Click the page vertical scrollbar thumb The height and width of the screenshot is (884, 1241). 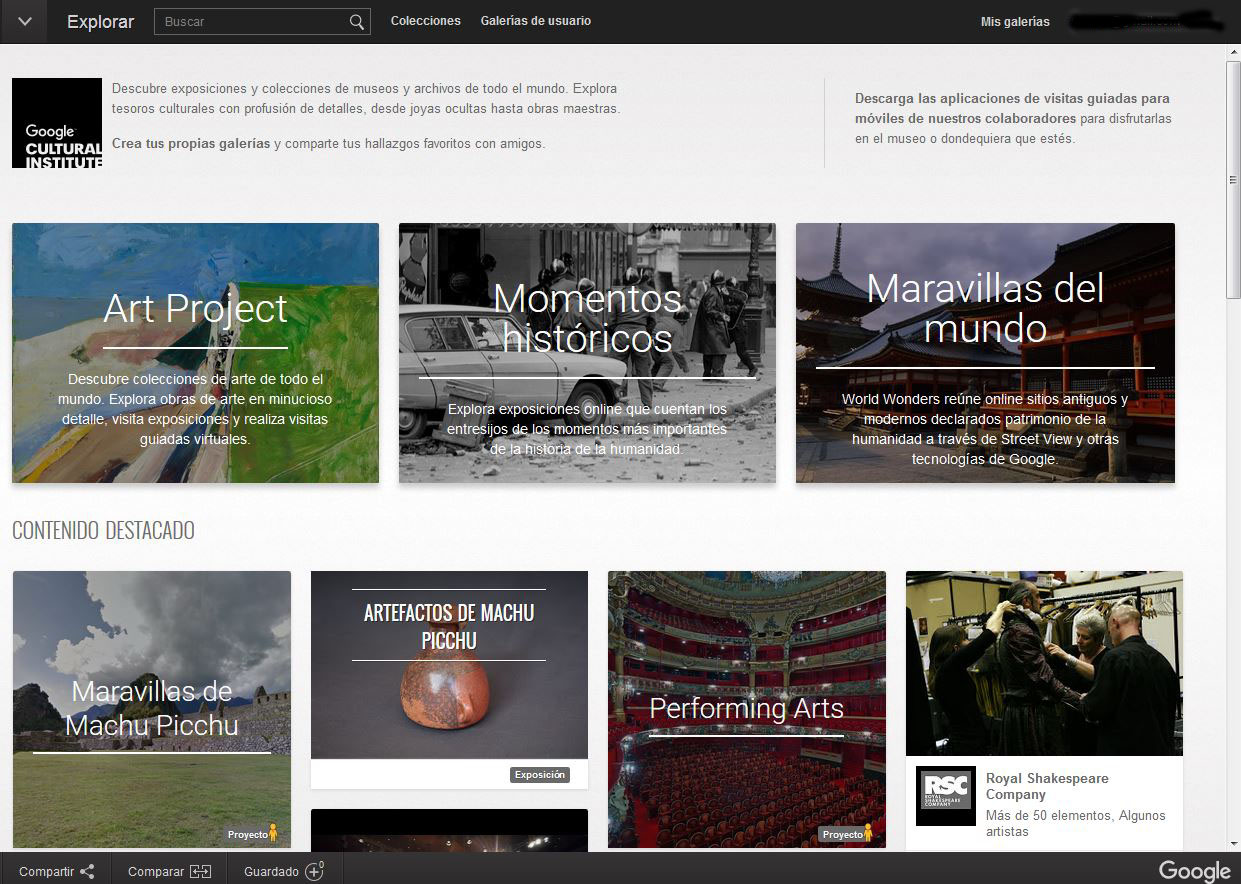click(1233, 180)
